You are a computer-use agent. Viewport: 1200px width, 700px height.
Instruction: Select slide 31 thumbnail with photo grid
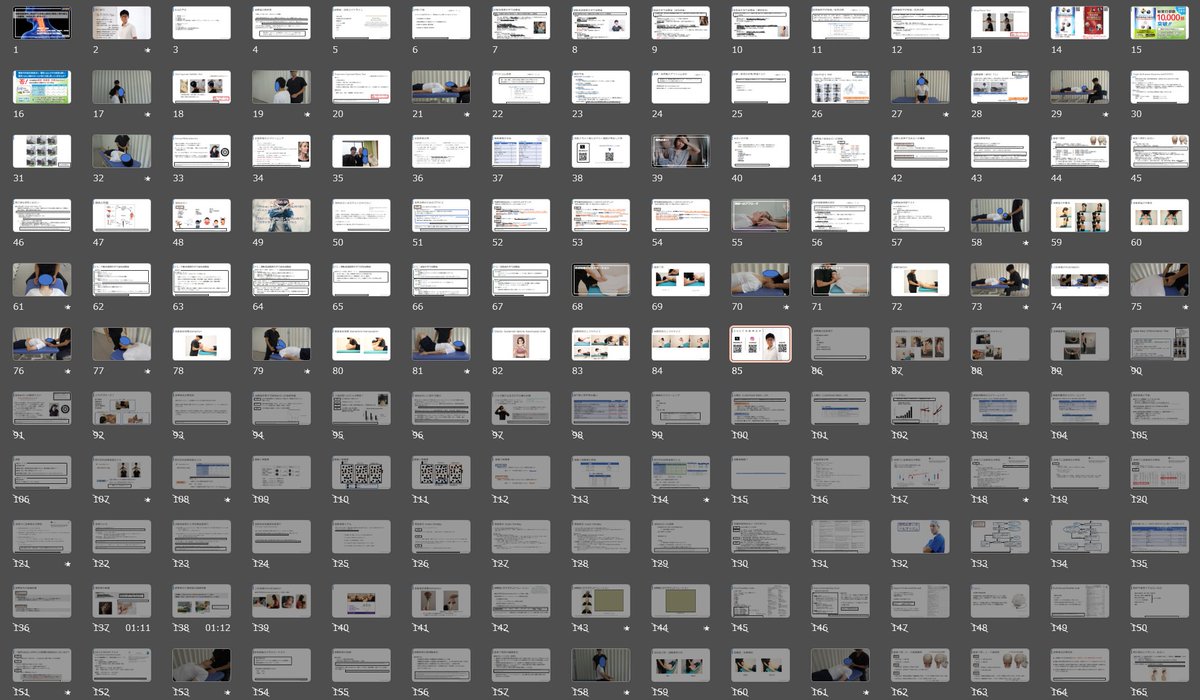42,151
